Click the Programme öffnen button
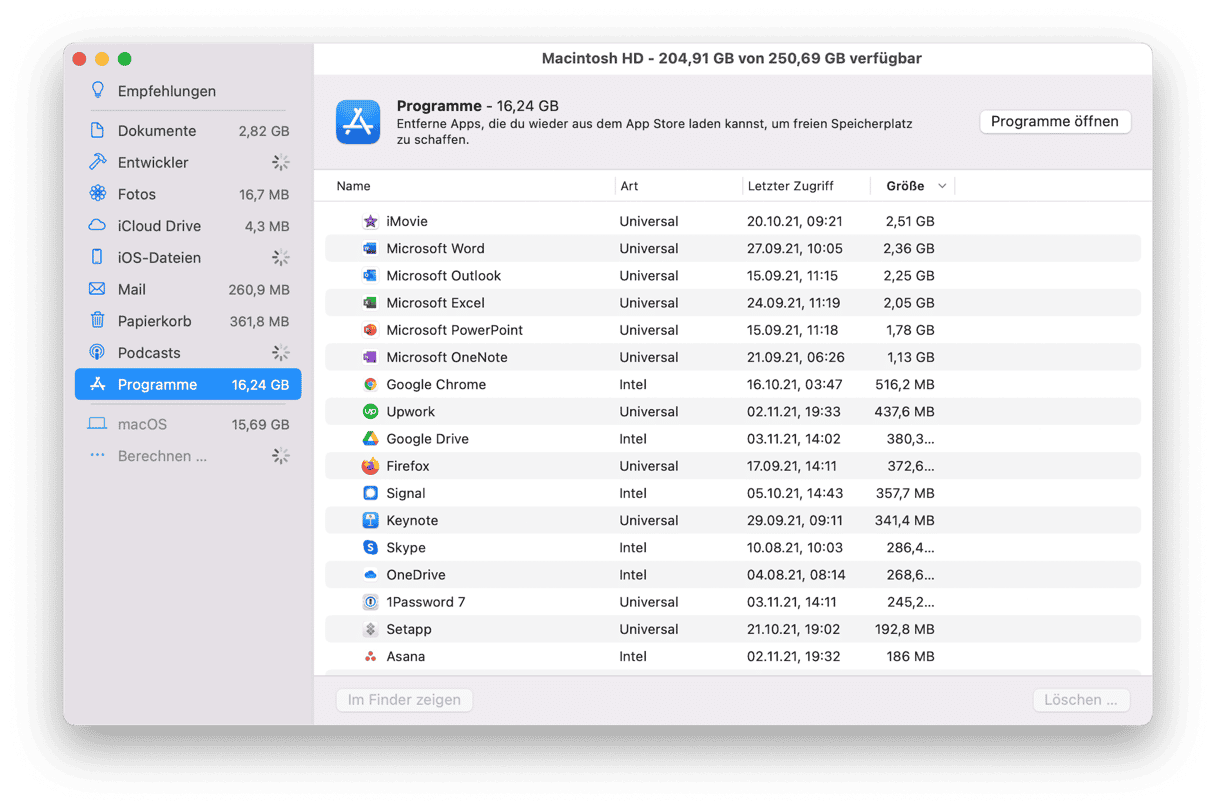1216x809 pixels. coord(1055,121)
